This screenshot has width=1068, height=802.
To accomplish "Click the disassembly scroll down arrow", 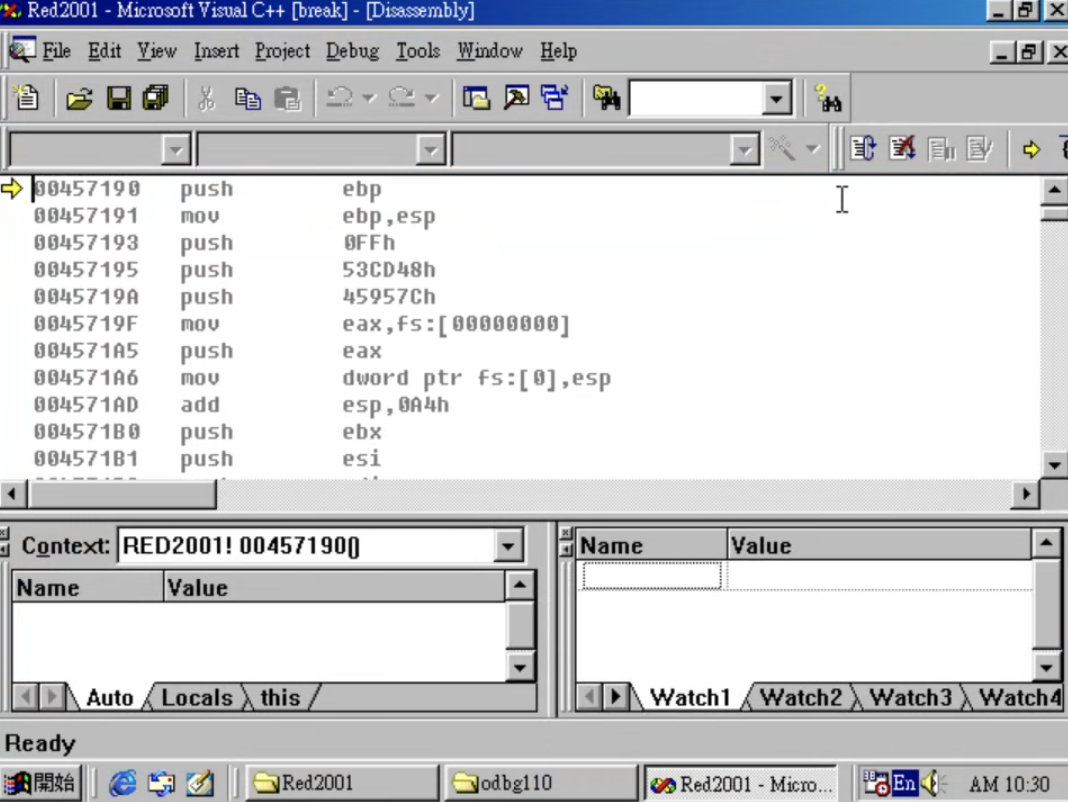I will pyautogui.click(x=1054, y=465).
